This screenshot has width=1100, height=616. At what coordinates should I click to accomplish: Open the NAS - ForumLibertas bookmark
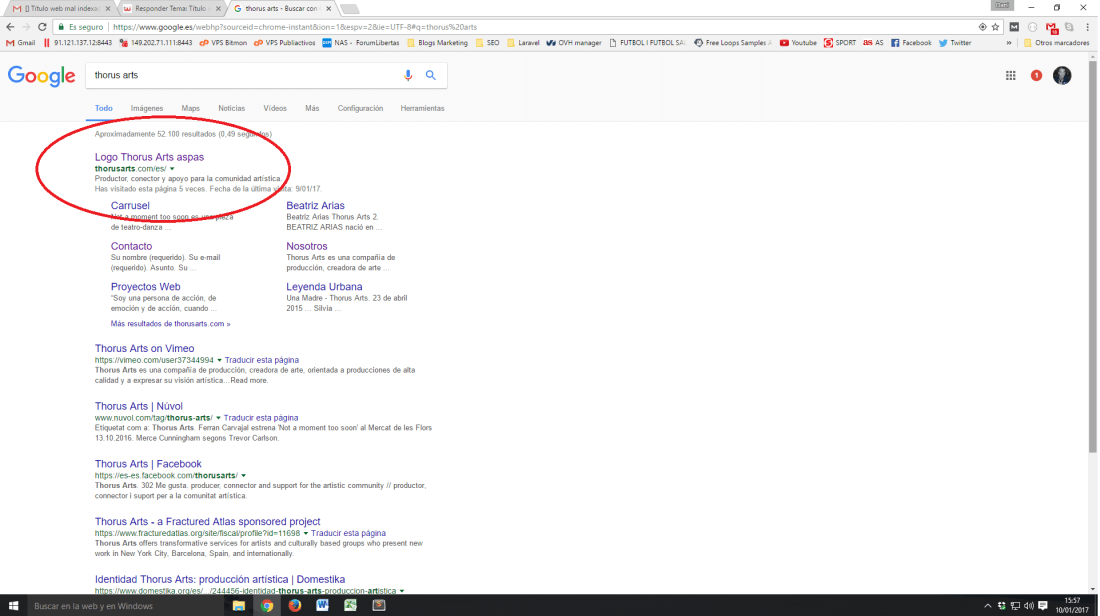(361, 43)
